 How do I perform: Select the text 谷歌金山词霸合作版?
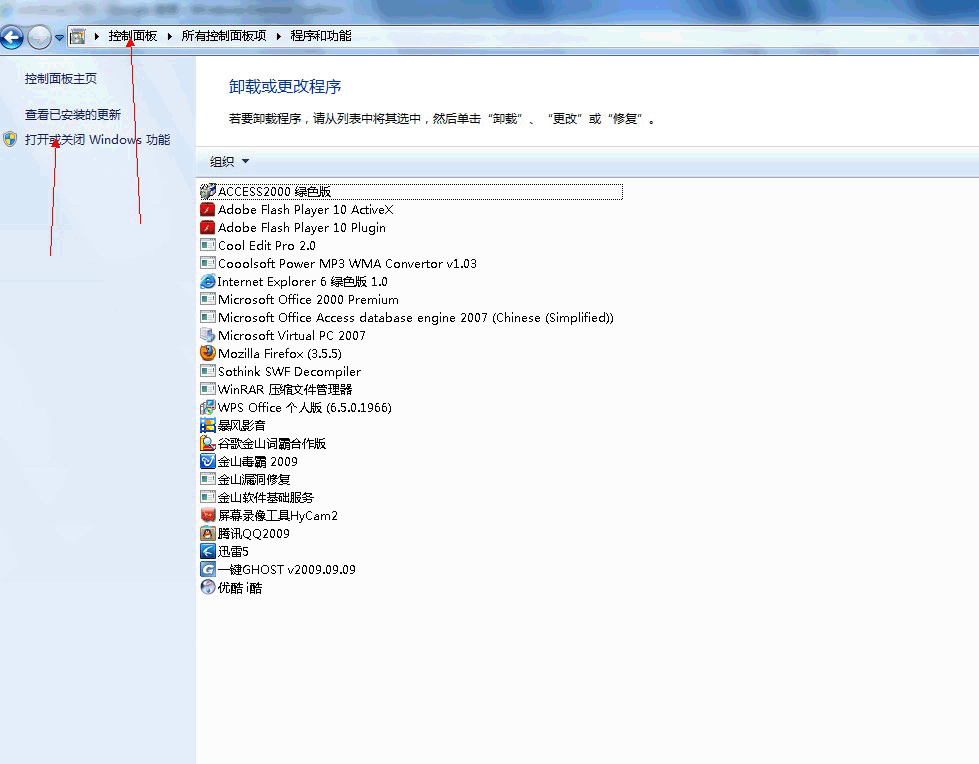[x=272, y=444]
